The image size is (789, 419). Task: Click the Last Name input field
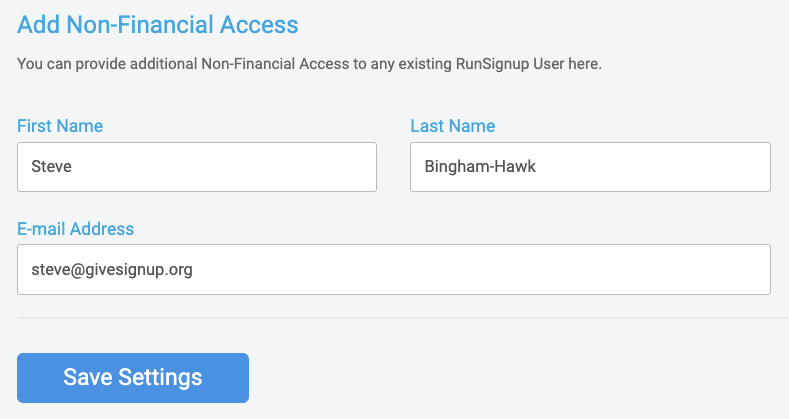[x=590, y=167]
